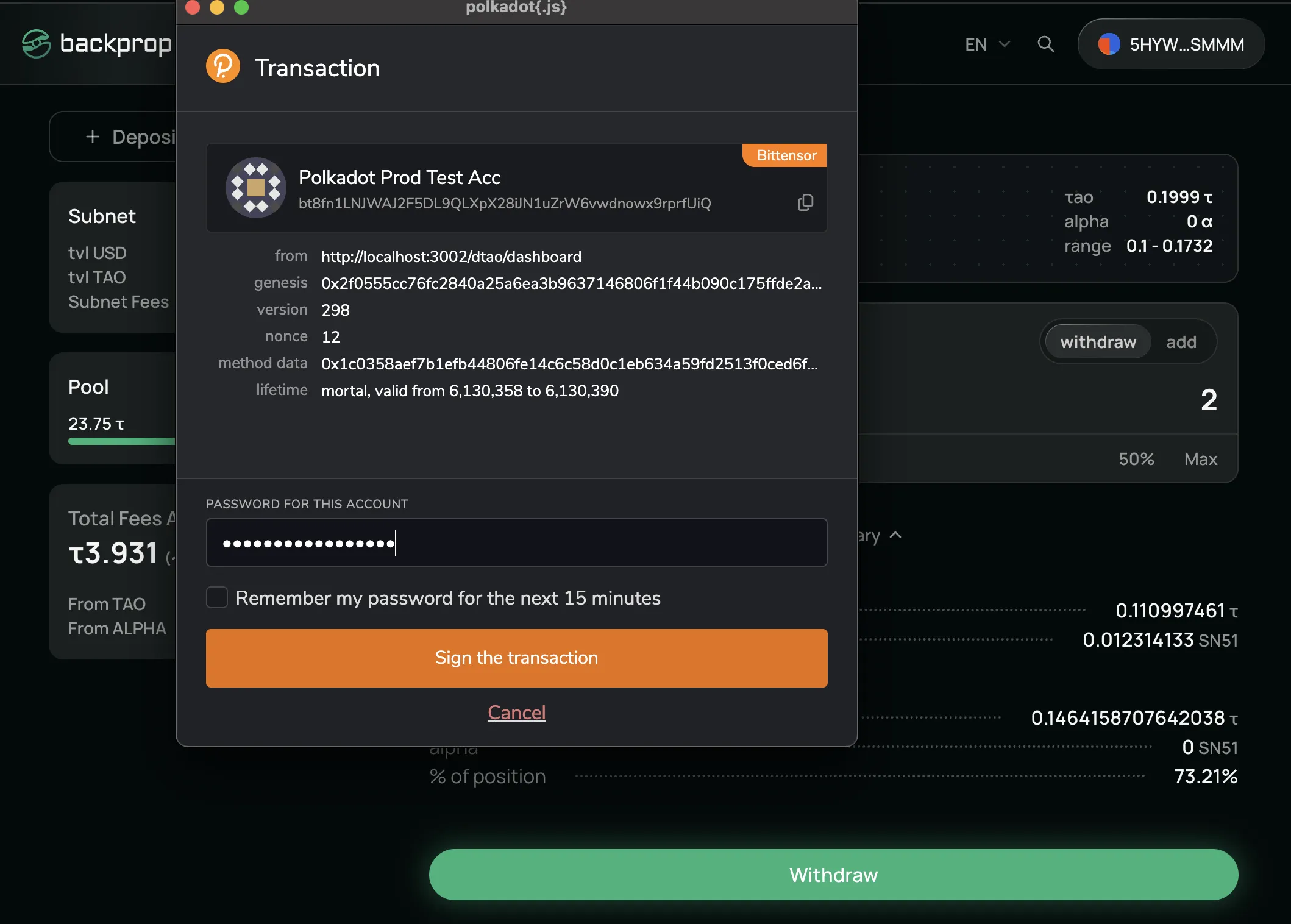Click the 0 SN51 alpha value

[1210, 747]
